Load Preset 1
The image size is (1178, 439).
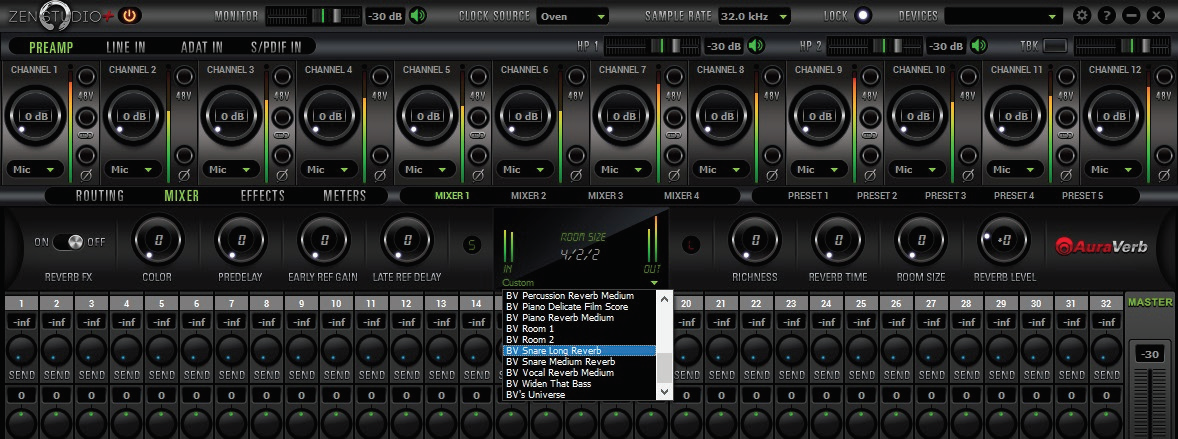[808, 196]
